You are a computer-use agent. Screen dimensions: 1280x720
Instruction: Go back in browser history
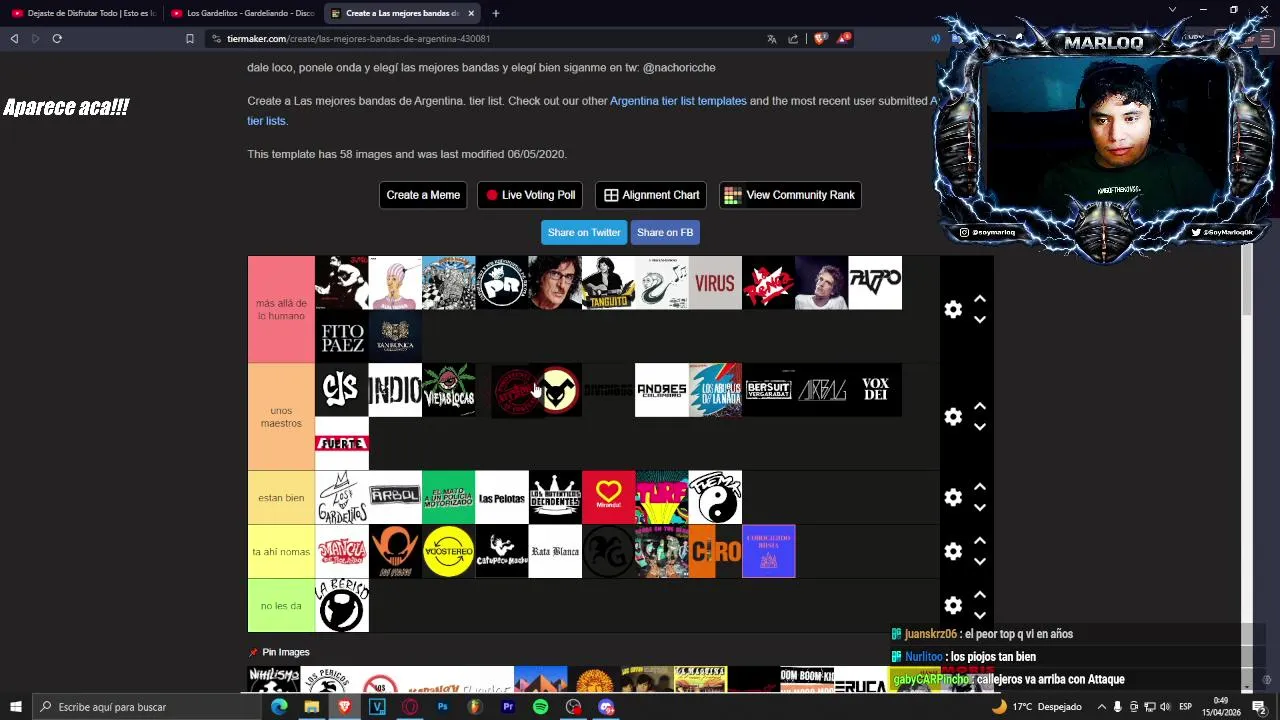point(14,39)
